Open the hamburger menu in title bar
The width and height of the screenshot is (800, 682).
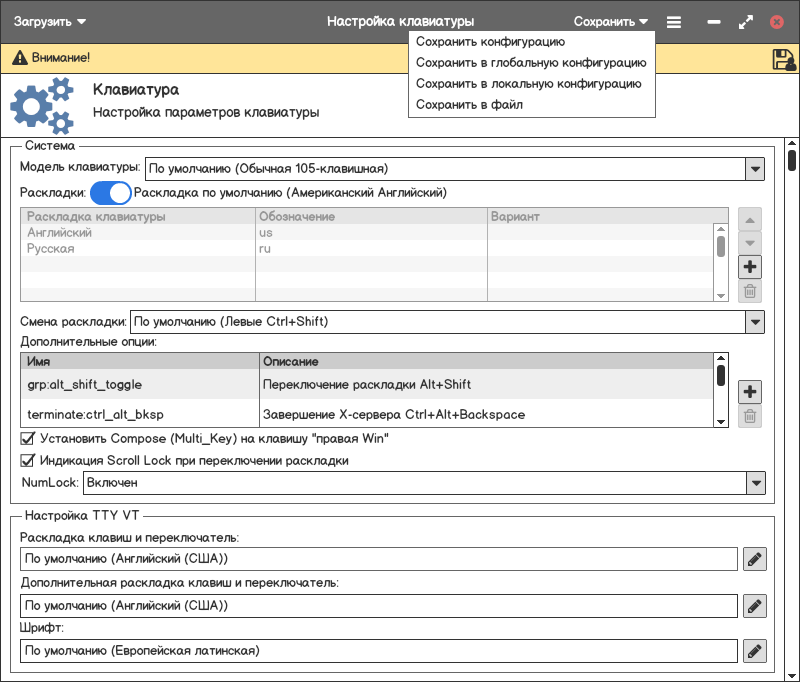click(674, 21)
